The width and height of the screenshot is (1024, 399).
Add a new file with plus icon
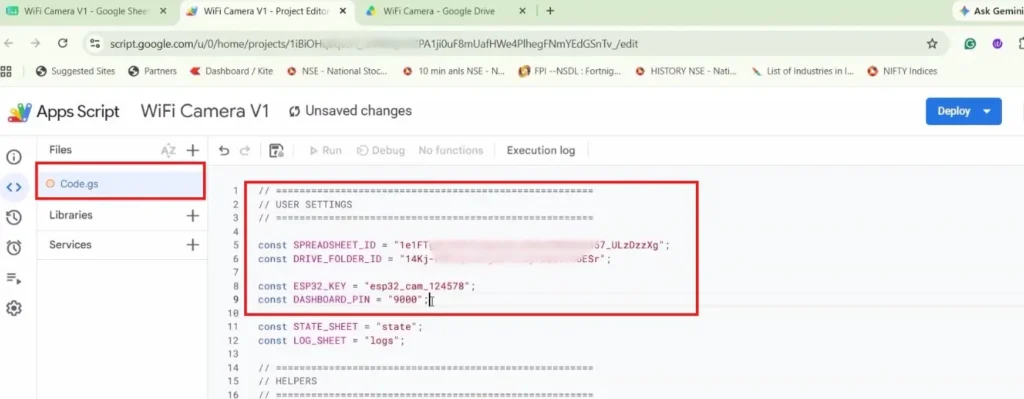pyautogui.click(x=193, y=151)
